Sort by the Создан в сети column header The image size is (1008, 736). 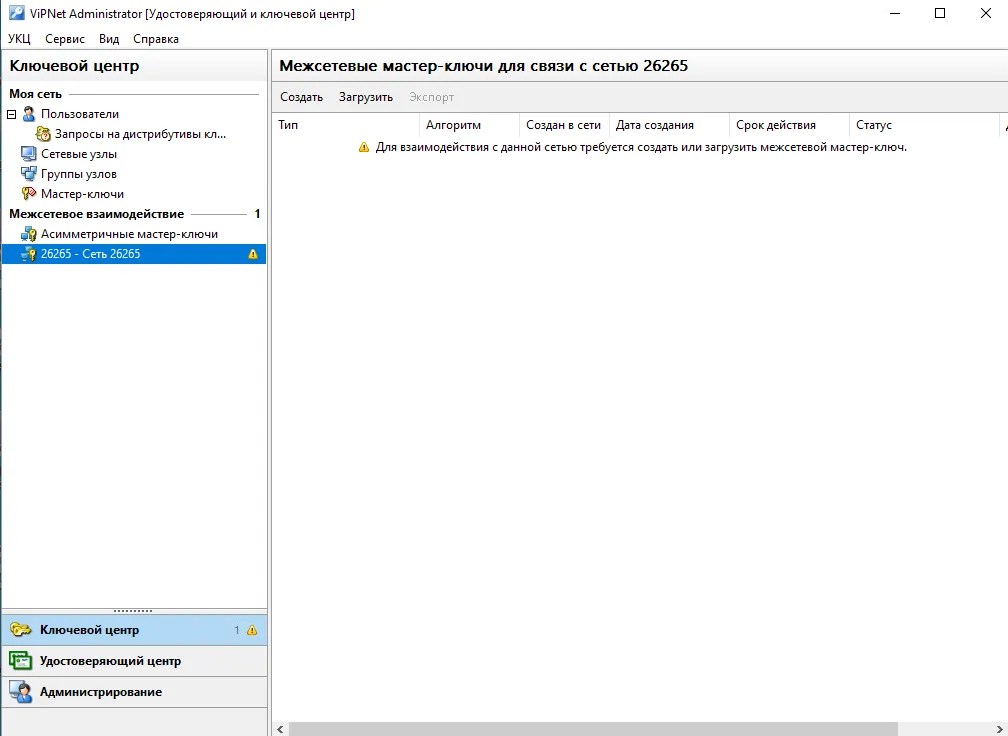click(564, 125)
